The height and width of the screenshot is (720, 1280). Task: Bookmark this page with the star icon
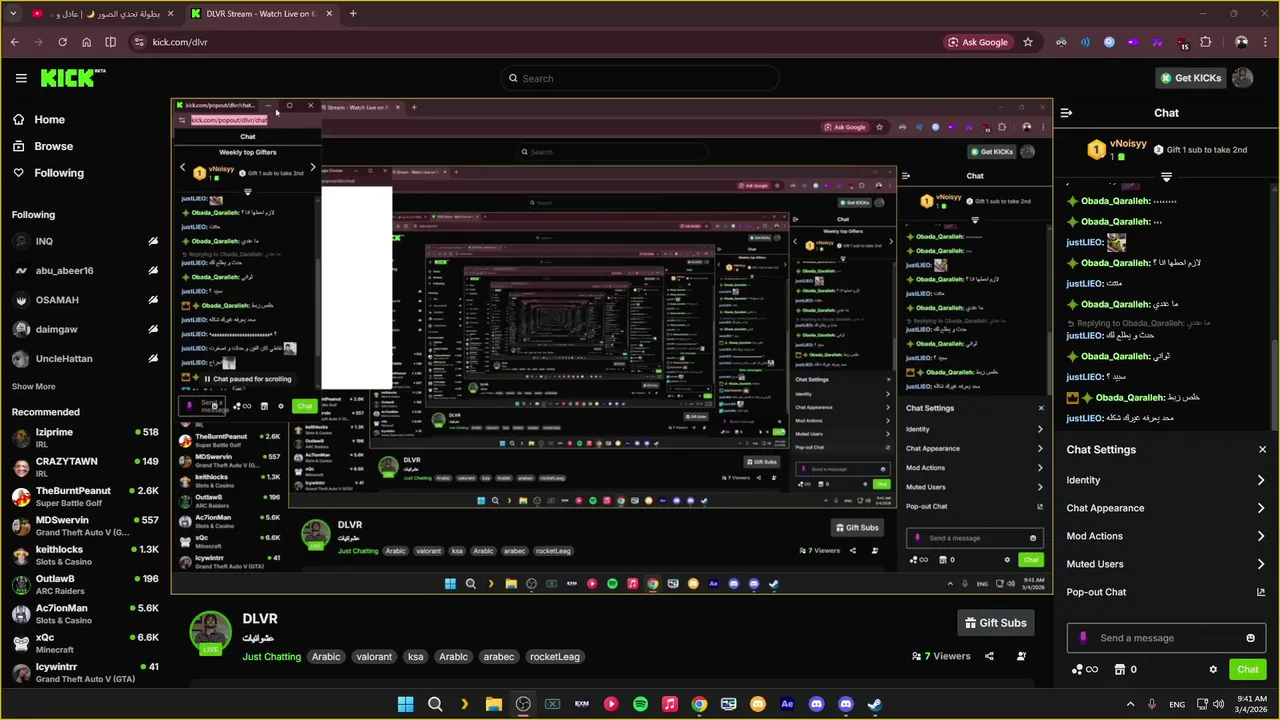(1028, 42)
